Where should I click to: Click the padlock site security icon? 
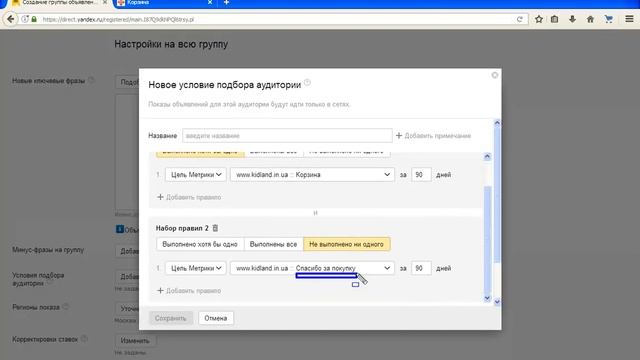click(x=34, y=19)
